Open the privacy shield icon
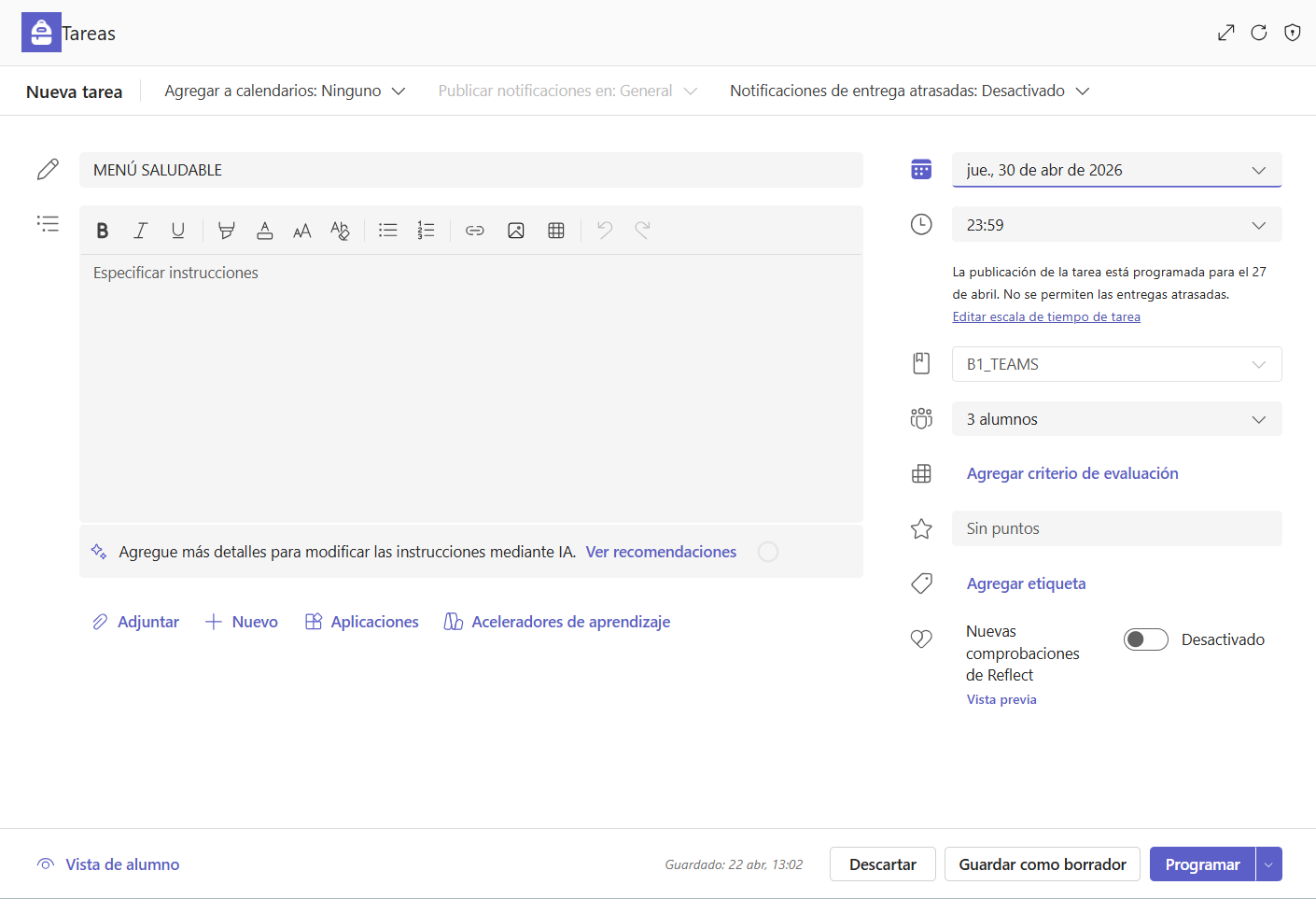 pyautogui.click(x=1293, y=33)
